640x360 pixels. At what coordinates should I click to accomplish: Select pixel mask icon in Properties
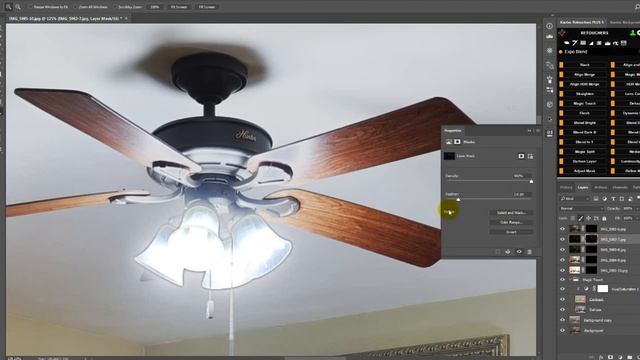point(449,142)
